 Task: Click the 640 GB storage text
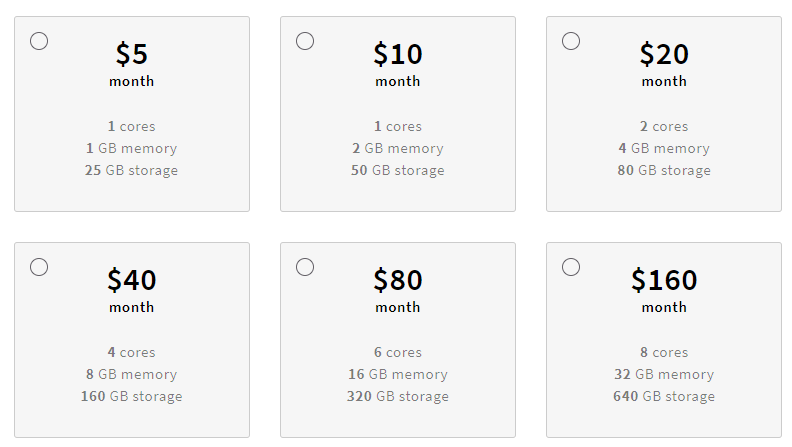pyautogui.click(x=664, y=397)
